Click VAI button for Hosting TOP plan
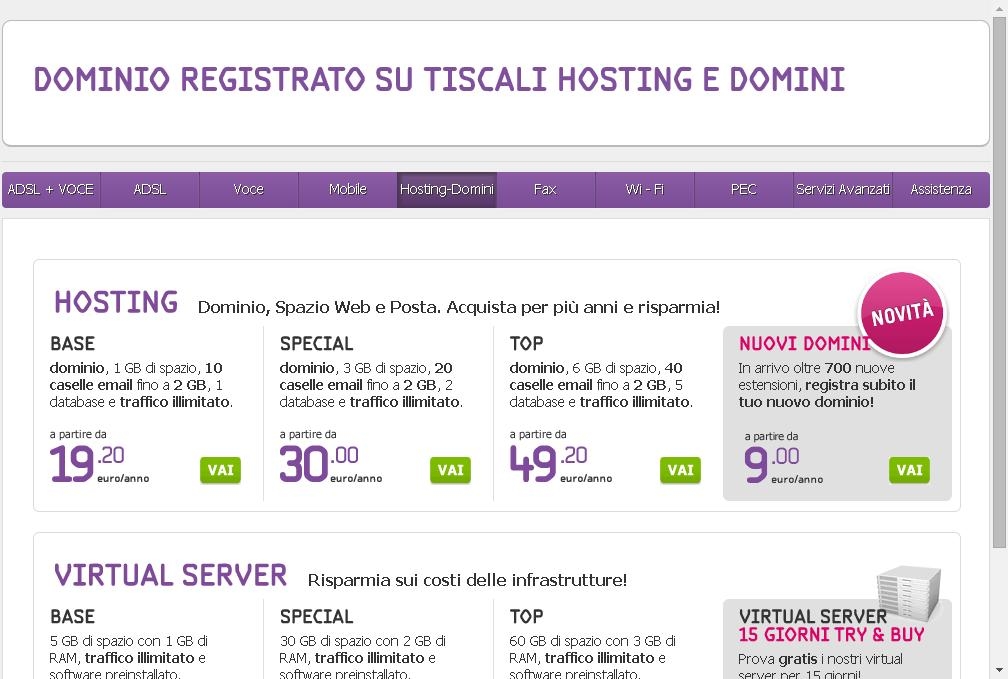Screen dimensions: 1008x679 click(x=680, y=470)
